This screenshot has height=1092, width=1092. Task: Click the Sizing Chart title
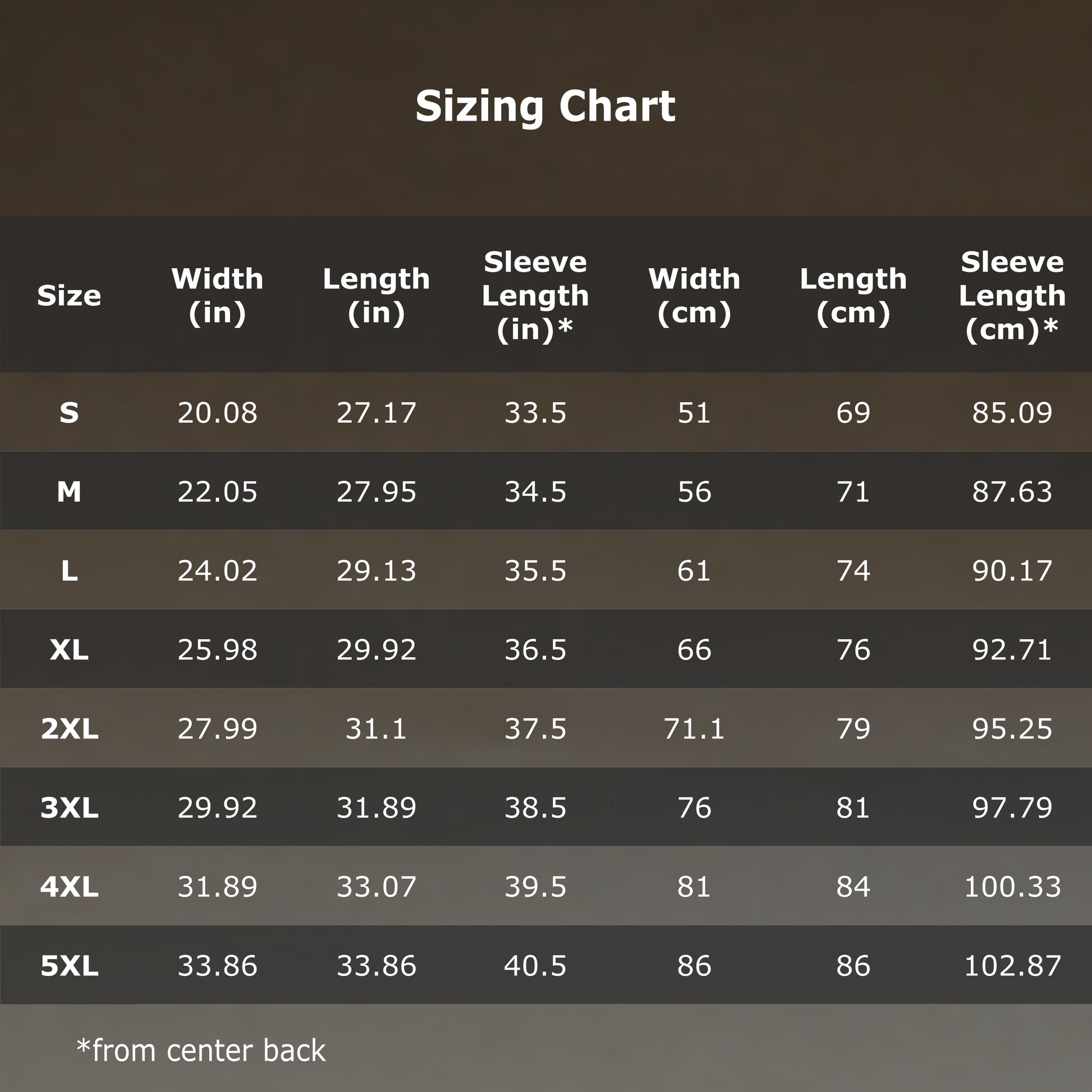pos(545,106)
